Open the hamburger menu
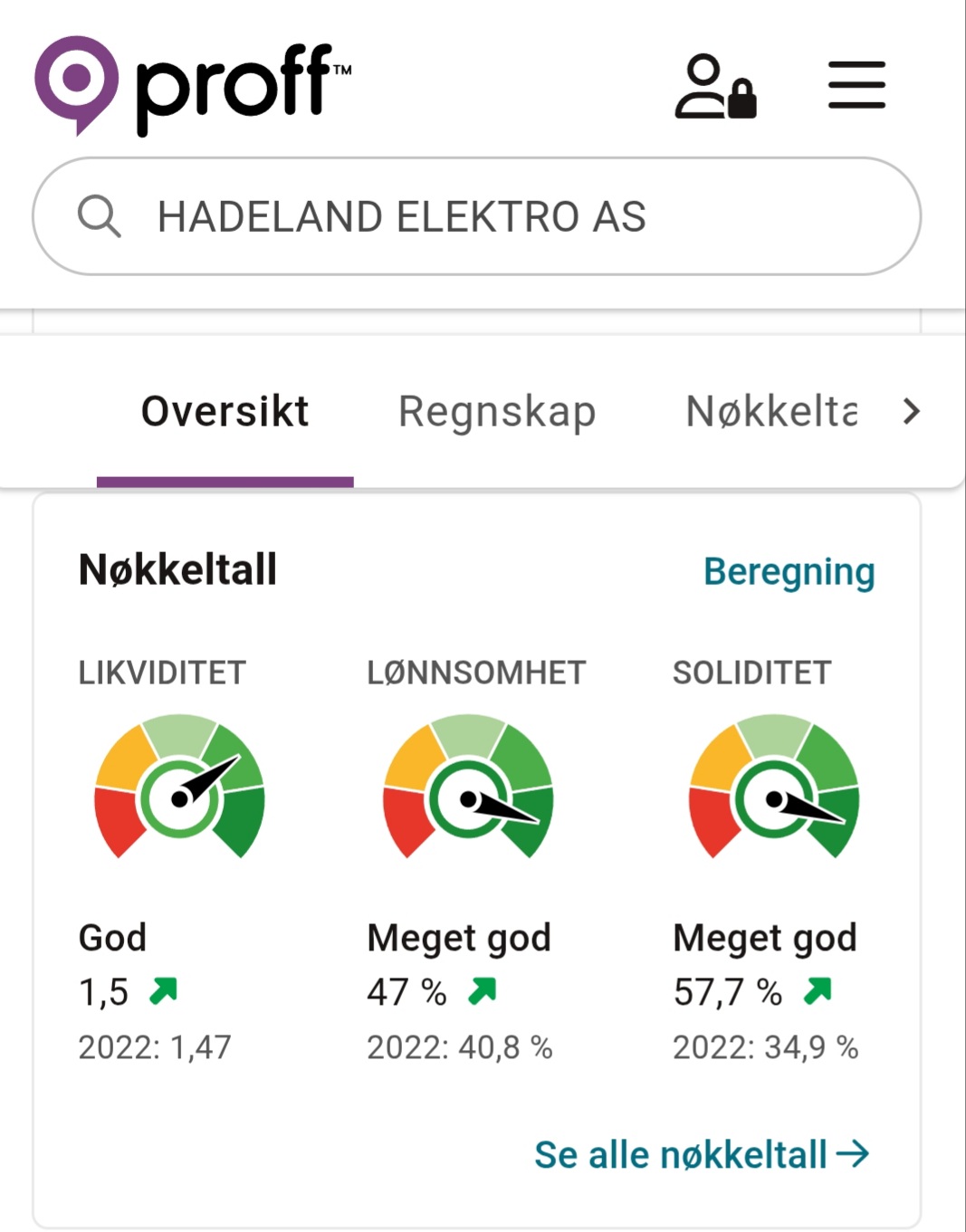Image resolution: width=966 pixels, height=1232 pixels. (x=856, y=86)
